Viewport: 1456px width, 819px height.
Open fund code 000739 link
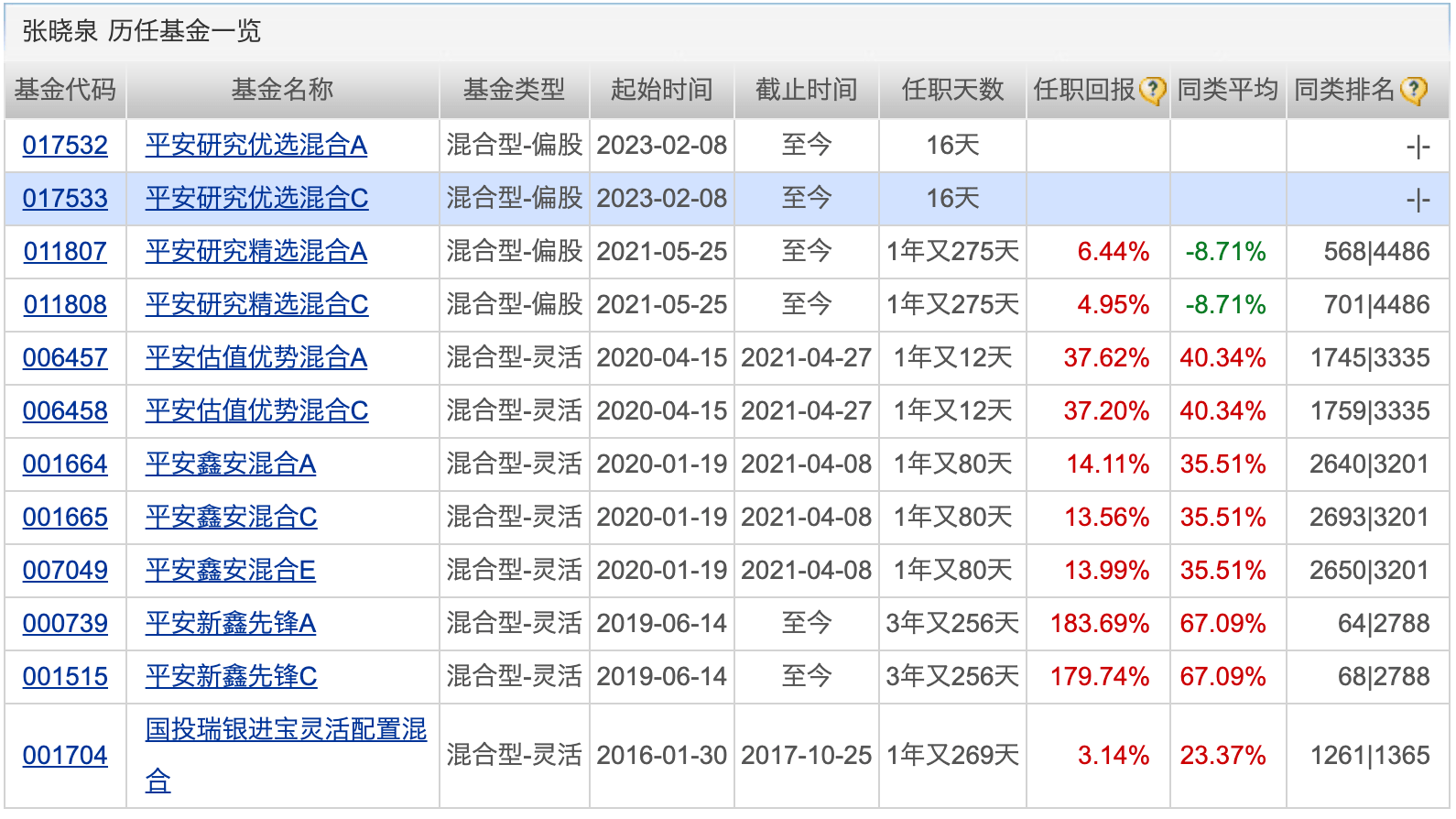(x=65, y=623)
